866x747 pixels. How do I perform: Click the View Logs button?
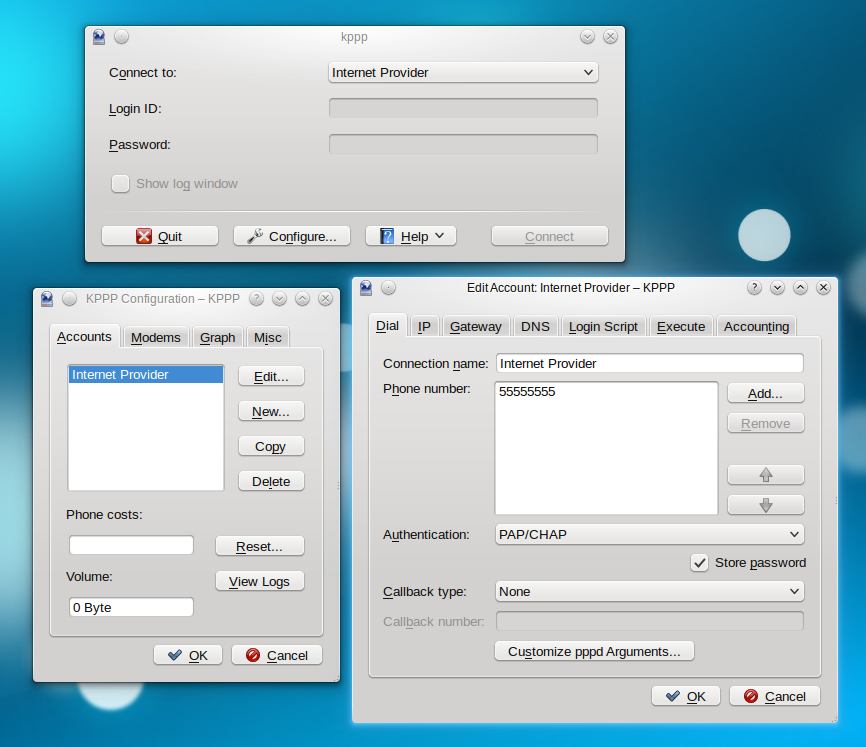pyautogui.click(x=259, y=581)
